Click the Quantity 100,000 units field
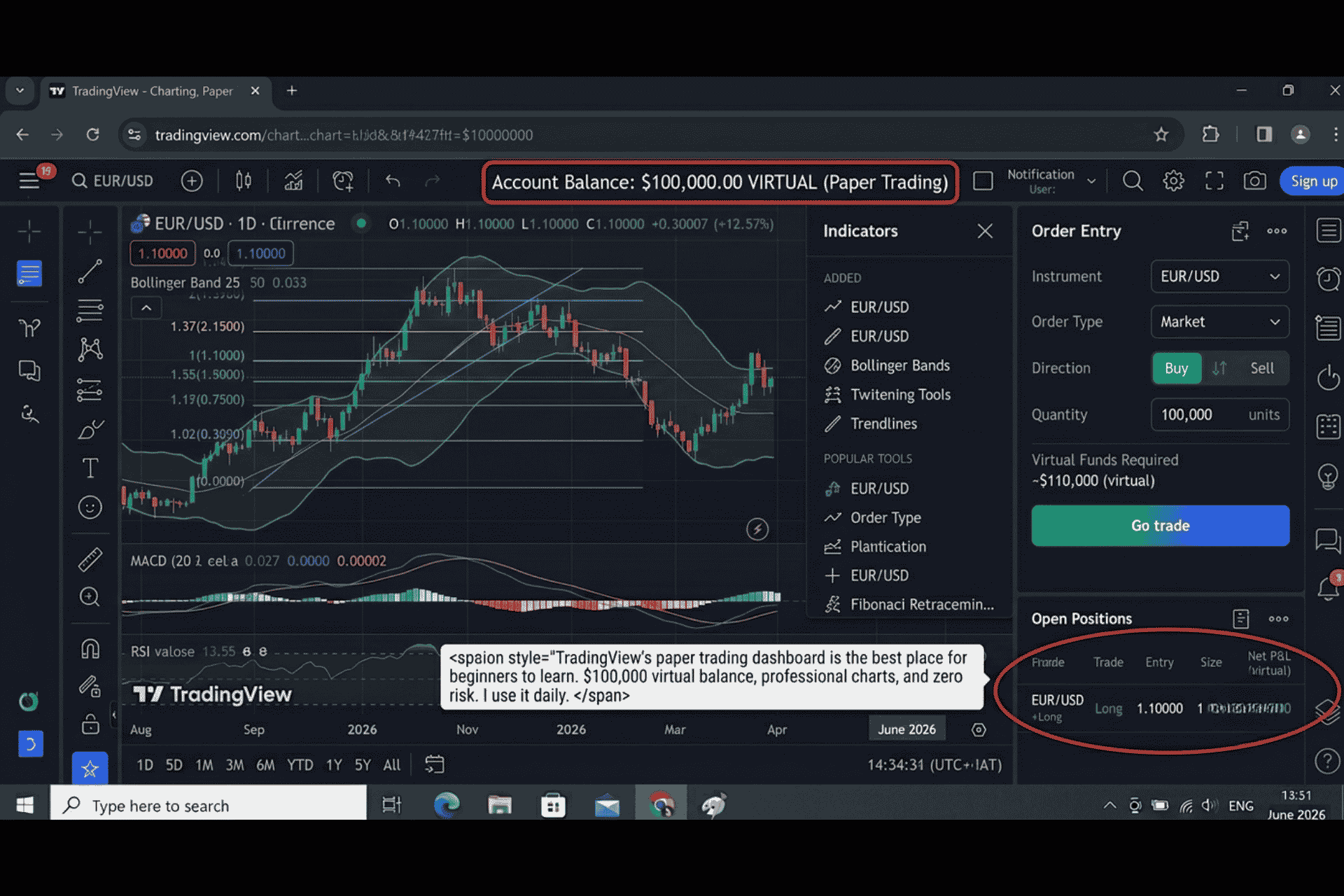 (1219, 414)
